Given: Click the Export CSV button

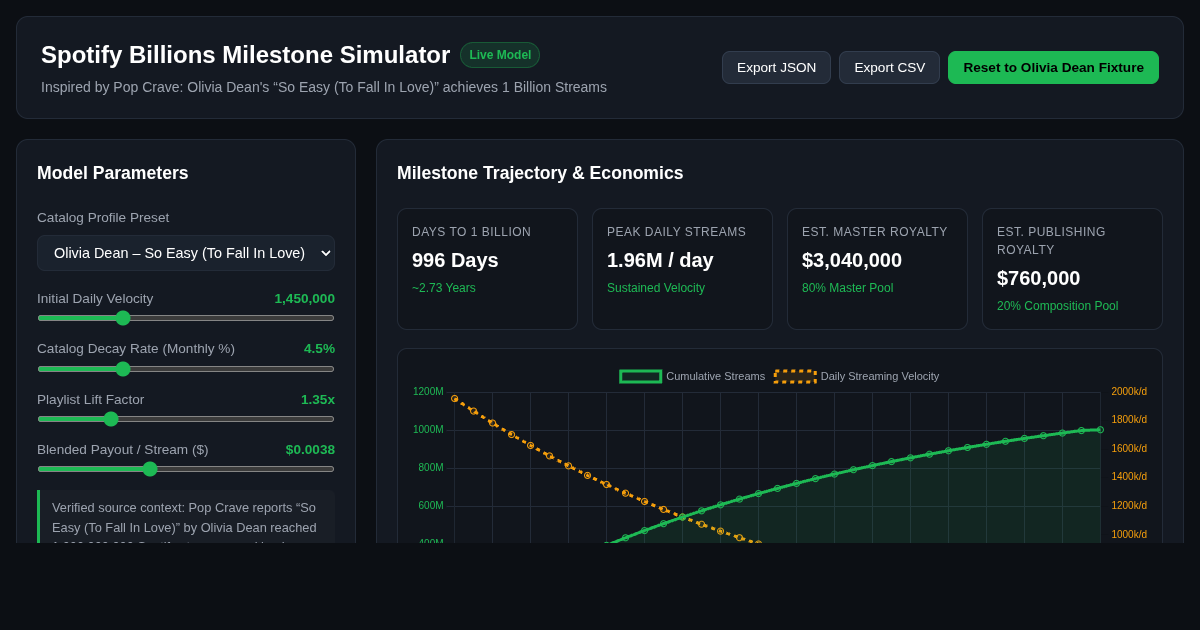Looking at the screenshot, I should [x=889, y=67].
